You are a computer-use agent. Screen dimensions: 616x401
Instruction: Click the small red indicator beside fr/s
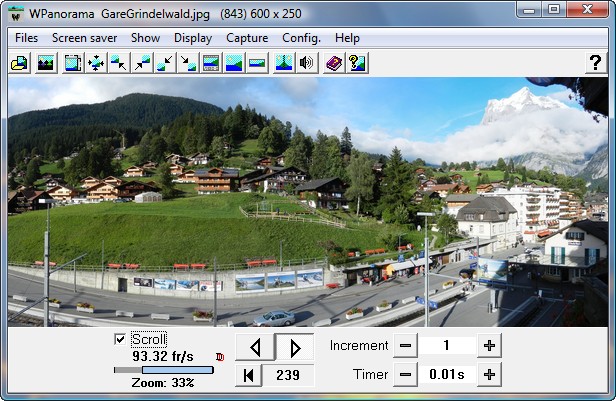pos(220,357)
